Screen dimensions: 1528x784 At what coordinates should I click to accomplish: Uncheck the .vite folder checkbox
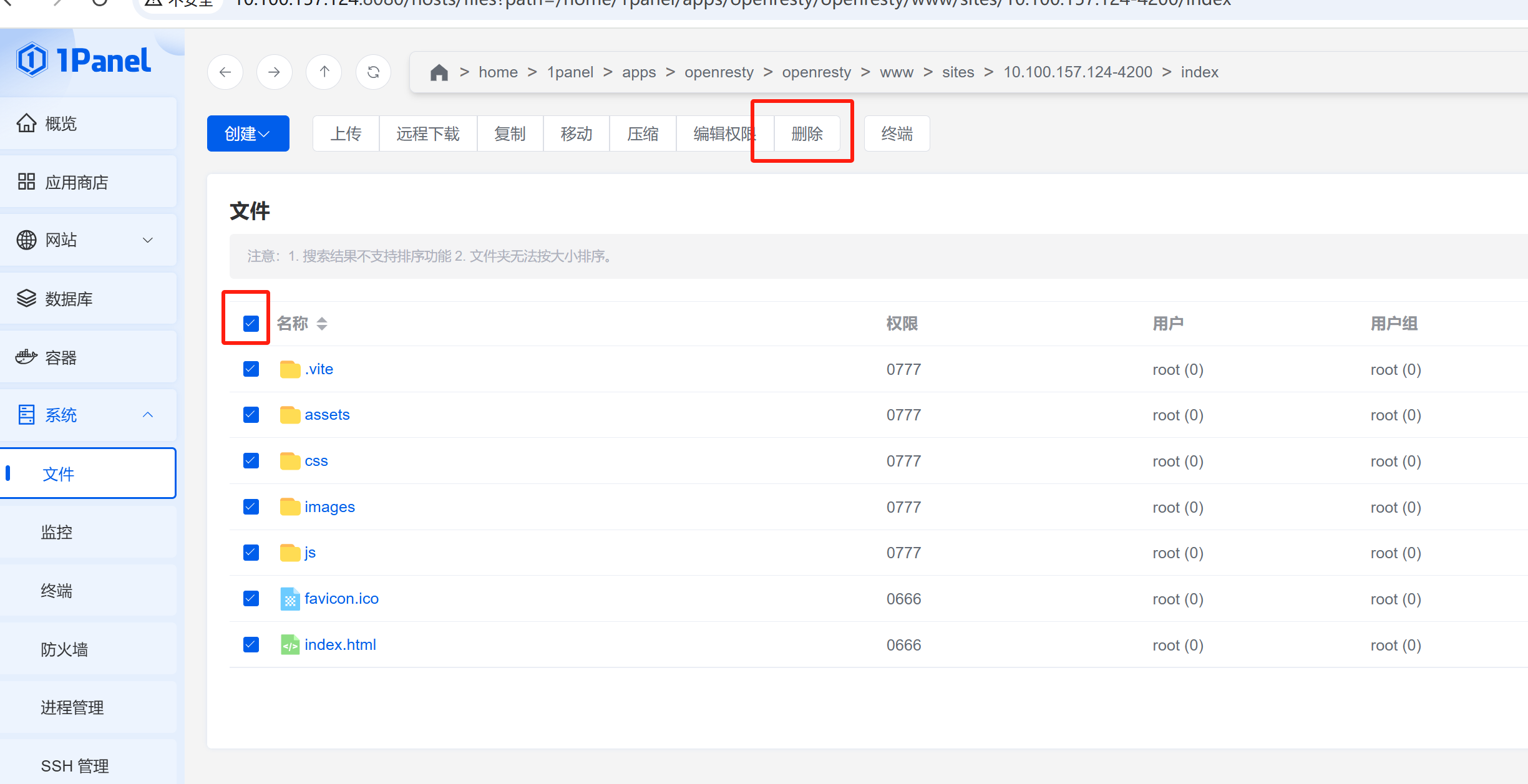pos(251,369)
